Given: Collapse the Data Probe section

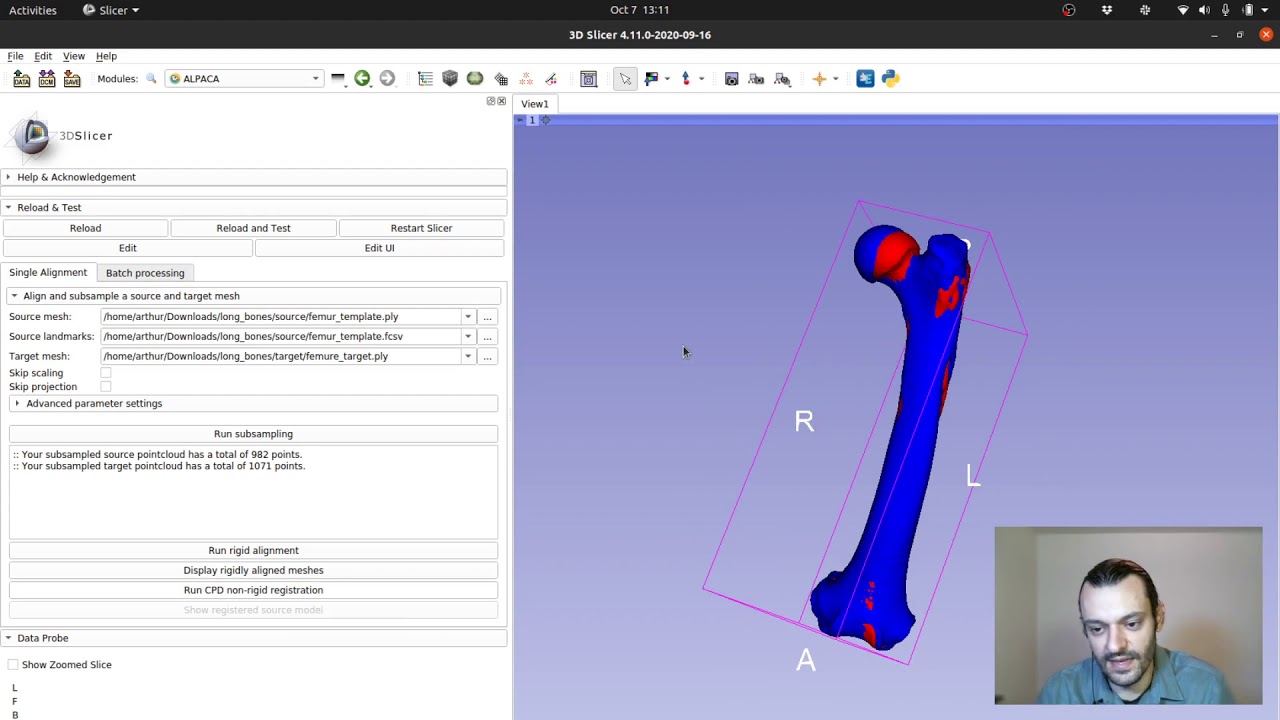Looking at the screenshot, I should tap(254, 638).
